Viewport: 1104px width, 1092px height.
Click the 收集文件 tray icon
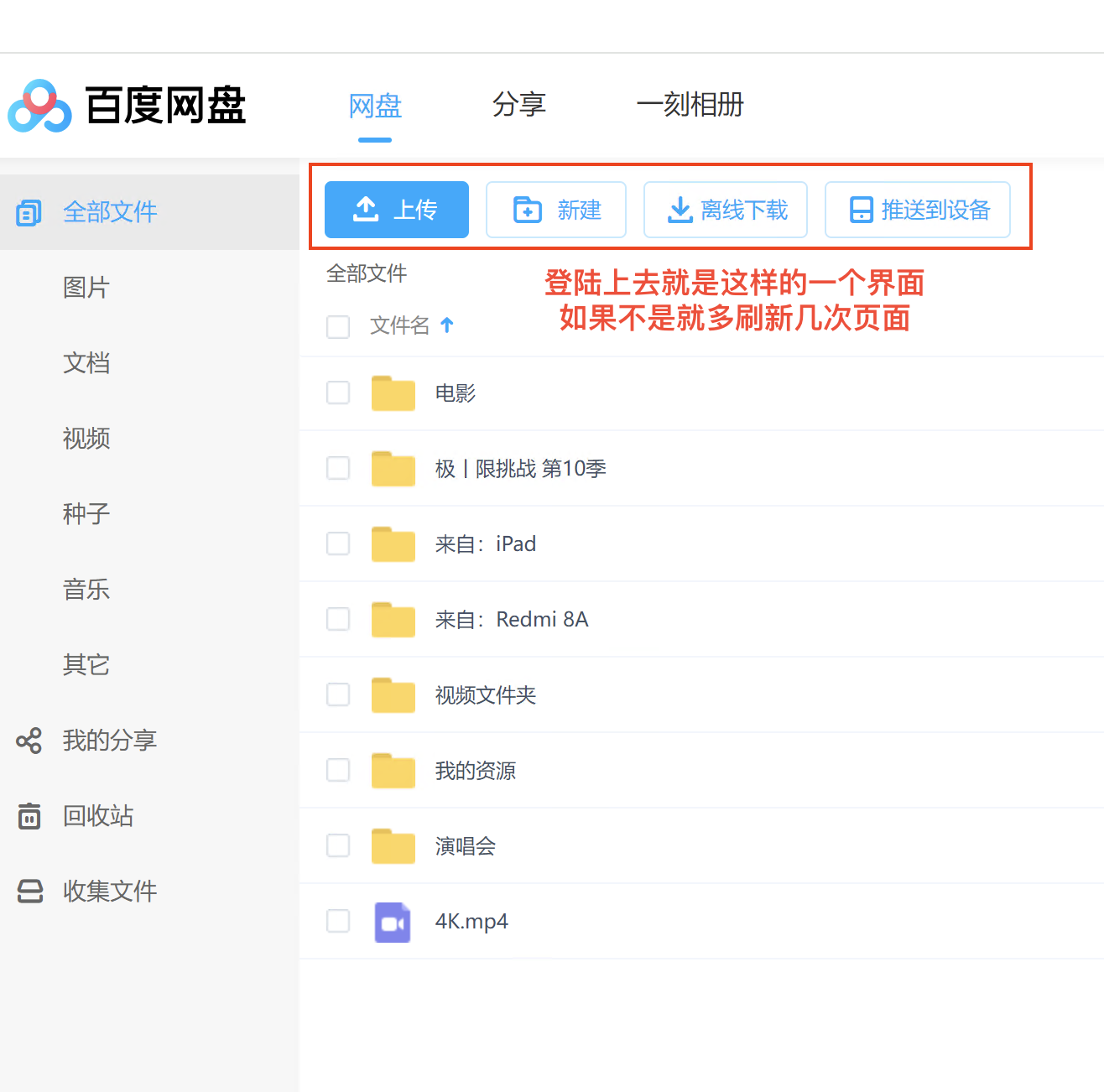tap(30, 891)
